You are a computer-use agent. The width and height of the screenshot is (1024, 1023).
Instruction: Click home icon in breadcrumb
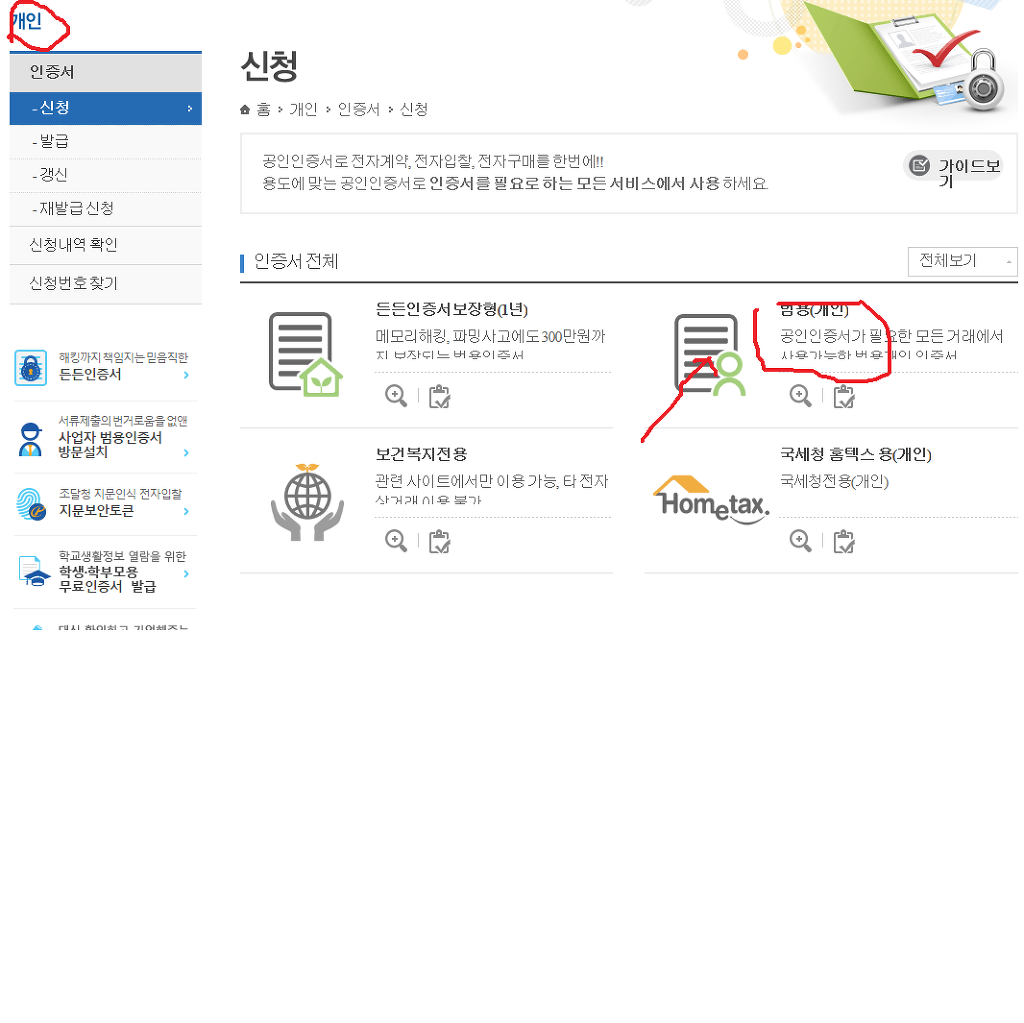point(245,110)
